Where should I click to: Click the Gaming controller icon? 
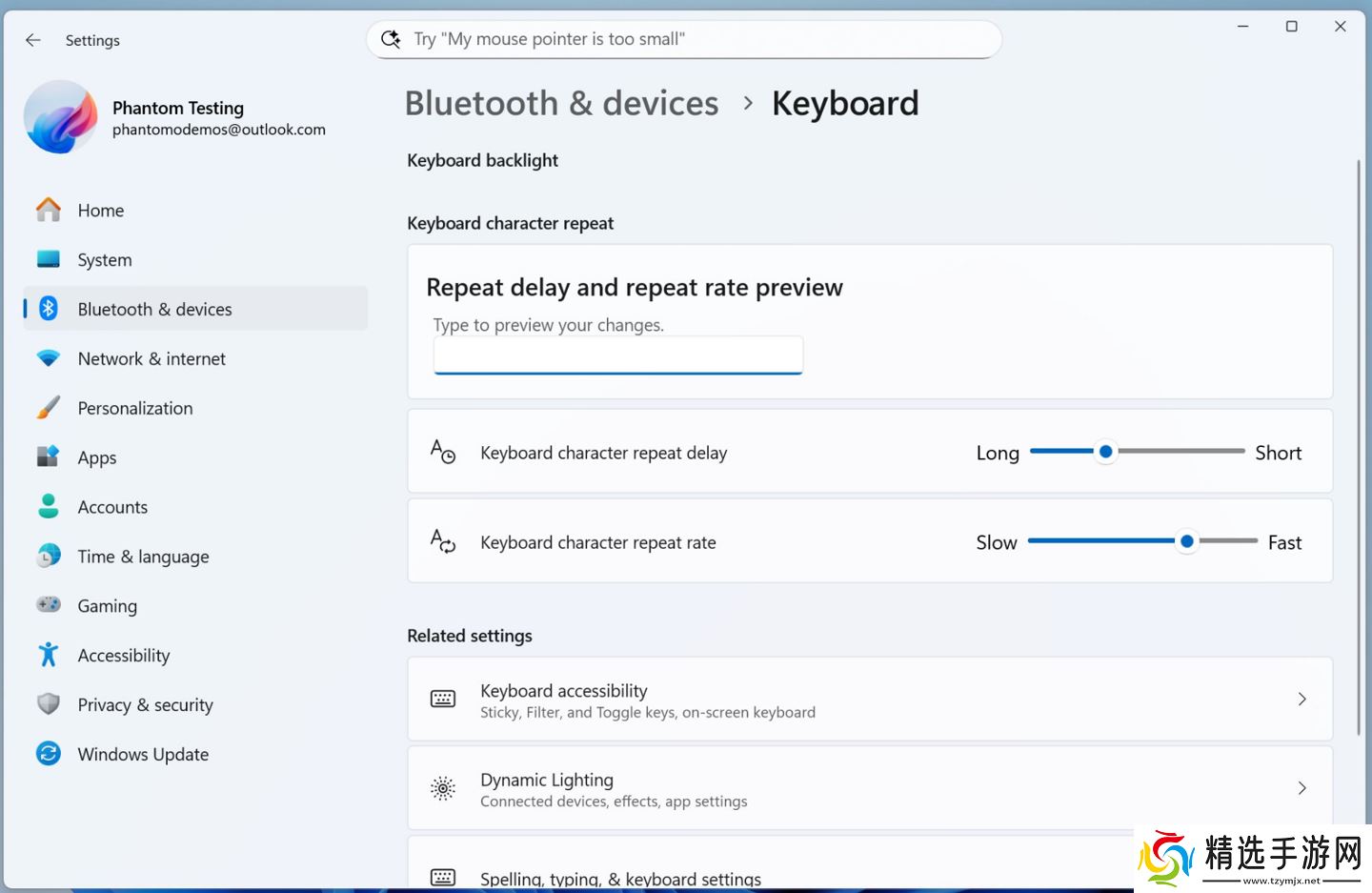49,605
